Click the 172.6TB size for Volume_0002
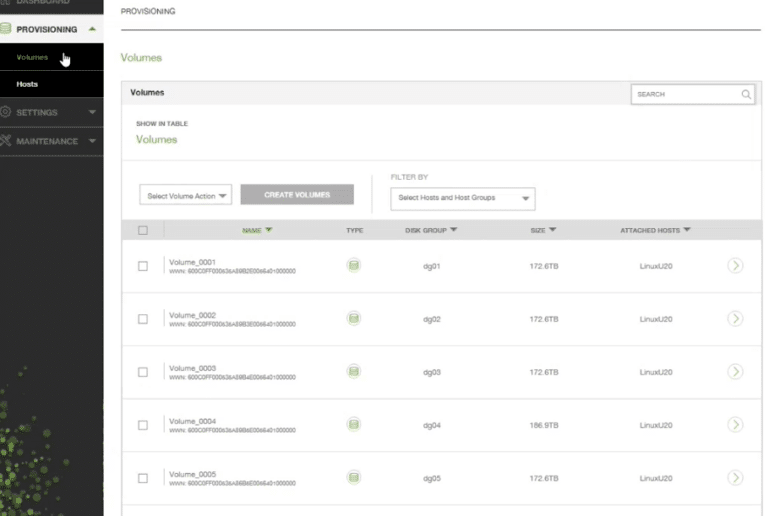 (544, 319)
